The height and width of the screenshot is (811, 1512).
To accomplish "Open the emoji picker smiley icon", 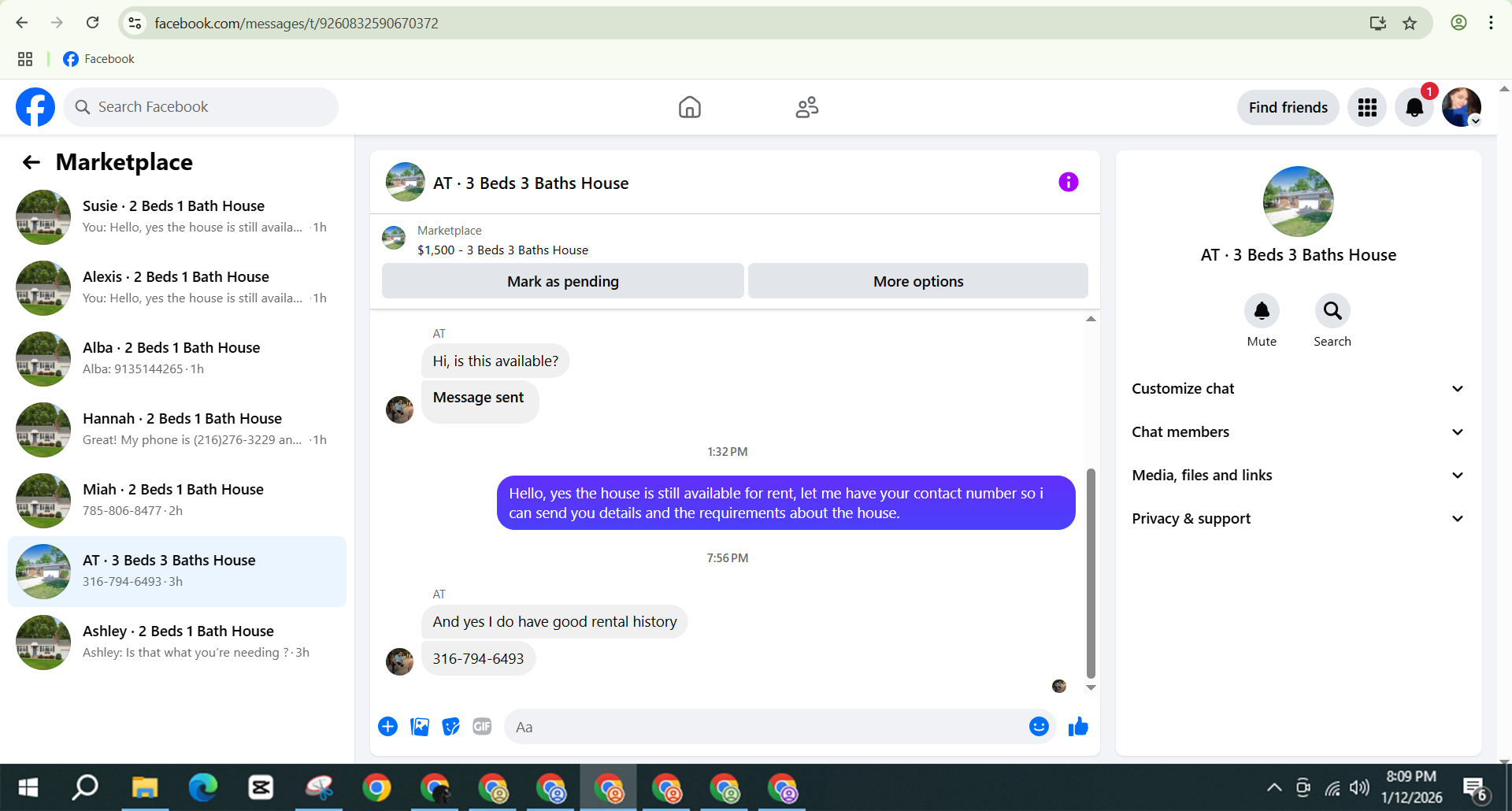I will click(1039, 727).
